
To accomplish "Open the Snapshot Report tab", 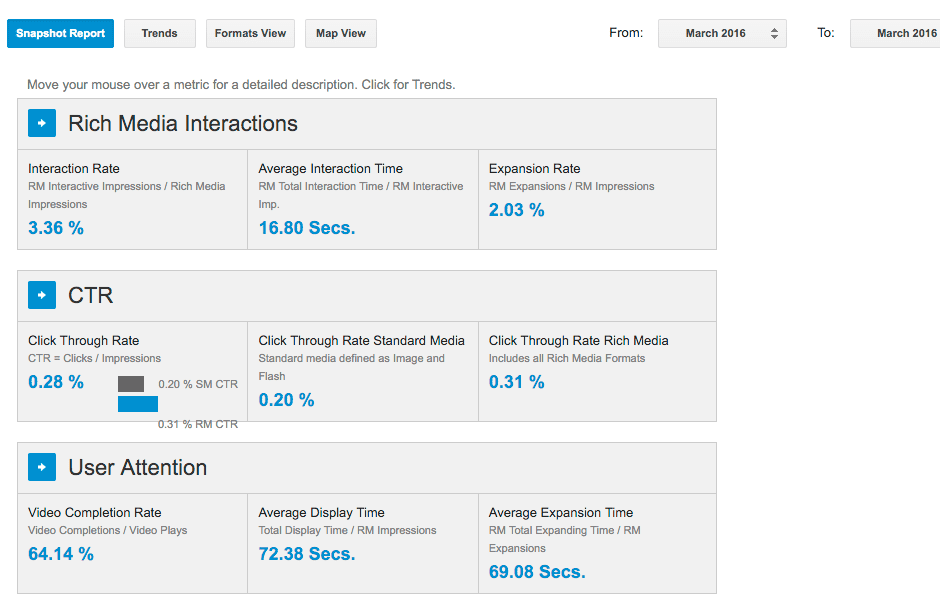I will tap(60, 33).
